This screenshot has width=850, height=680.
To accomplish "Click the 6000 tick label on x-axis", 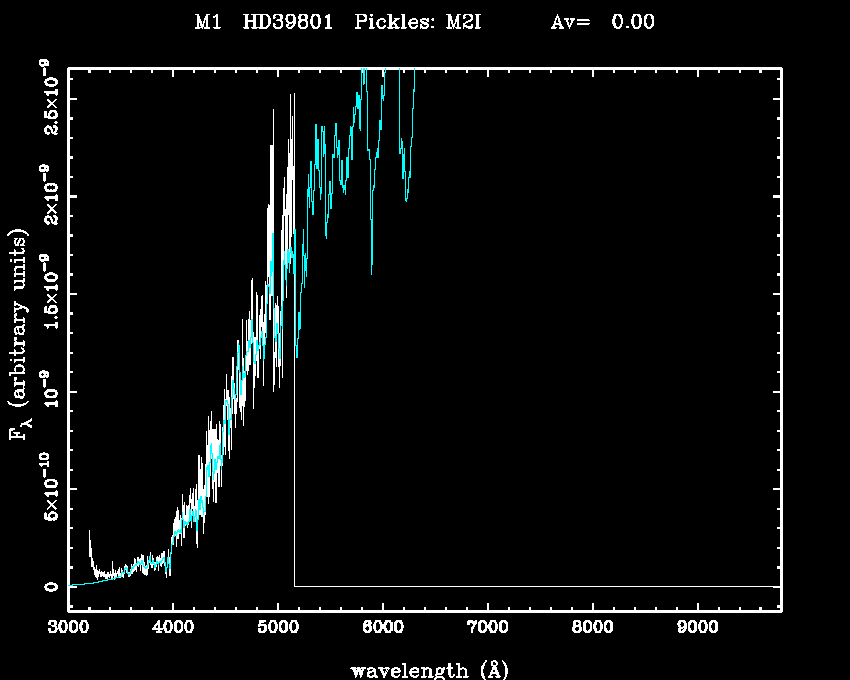I will [383, 628].
